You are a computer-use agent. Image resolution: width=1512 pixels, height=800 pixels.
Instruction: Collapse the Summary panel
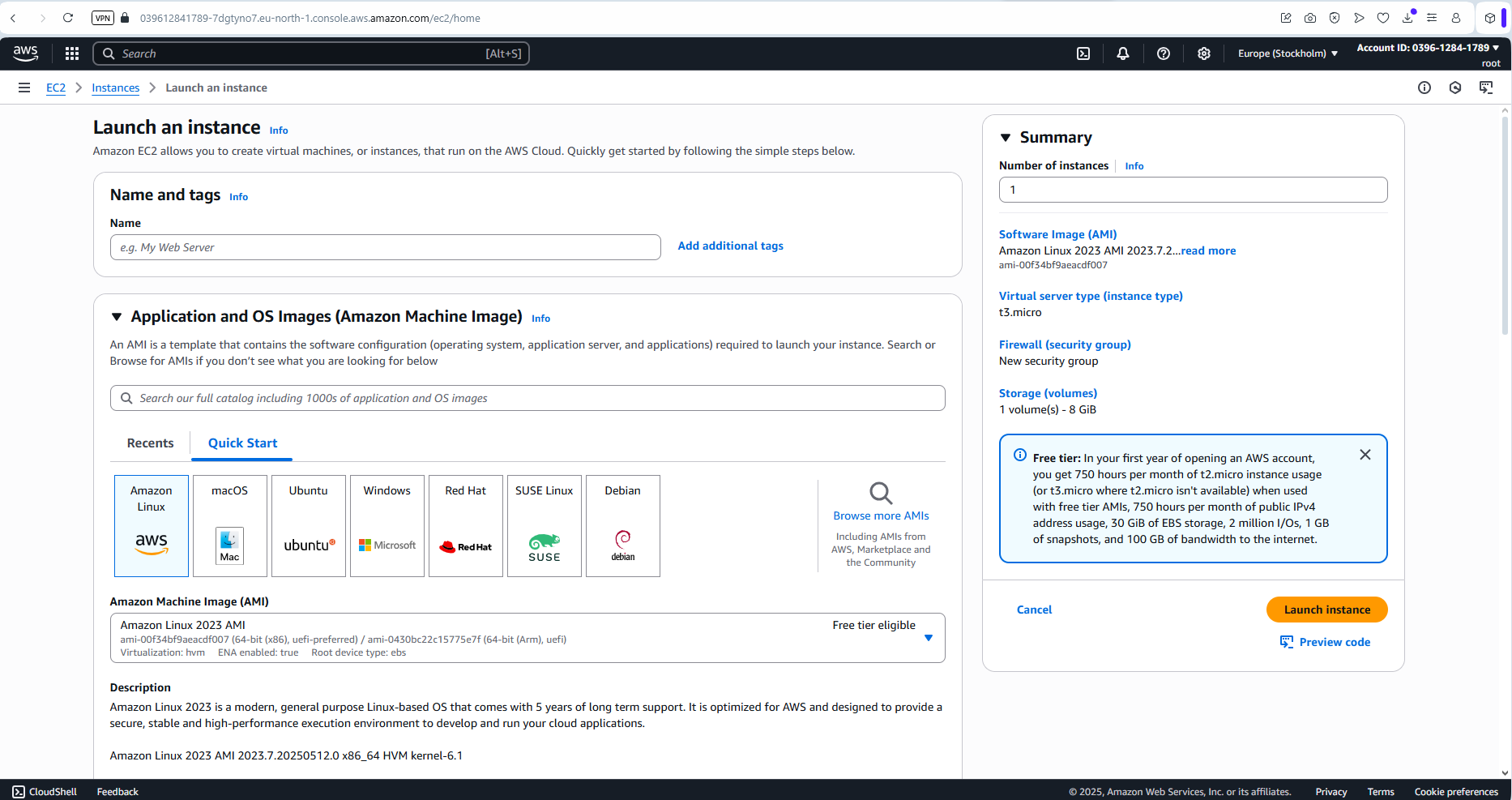coord(1006,138)
